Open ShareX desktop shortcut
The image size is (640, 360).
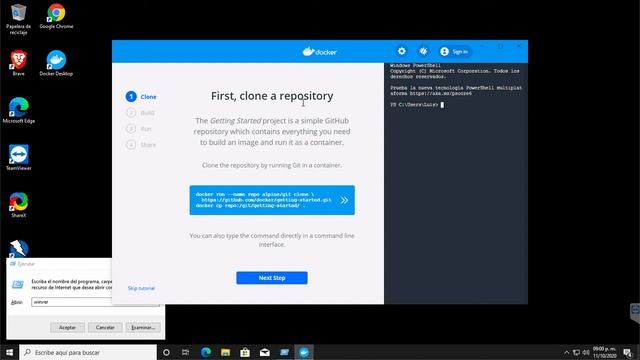click(x=18, y=205)
